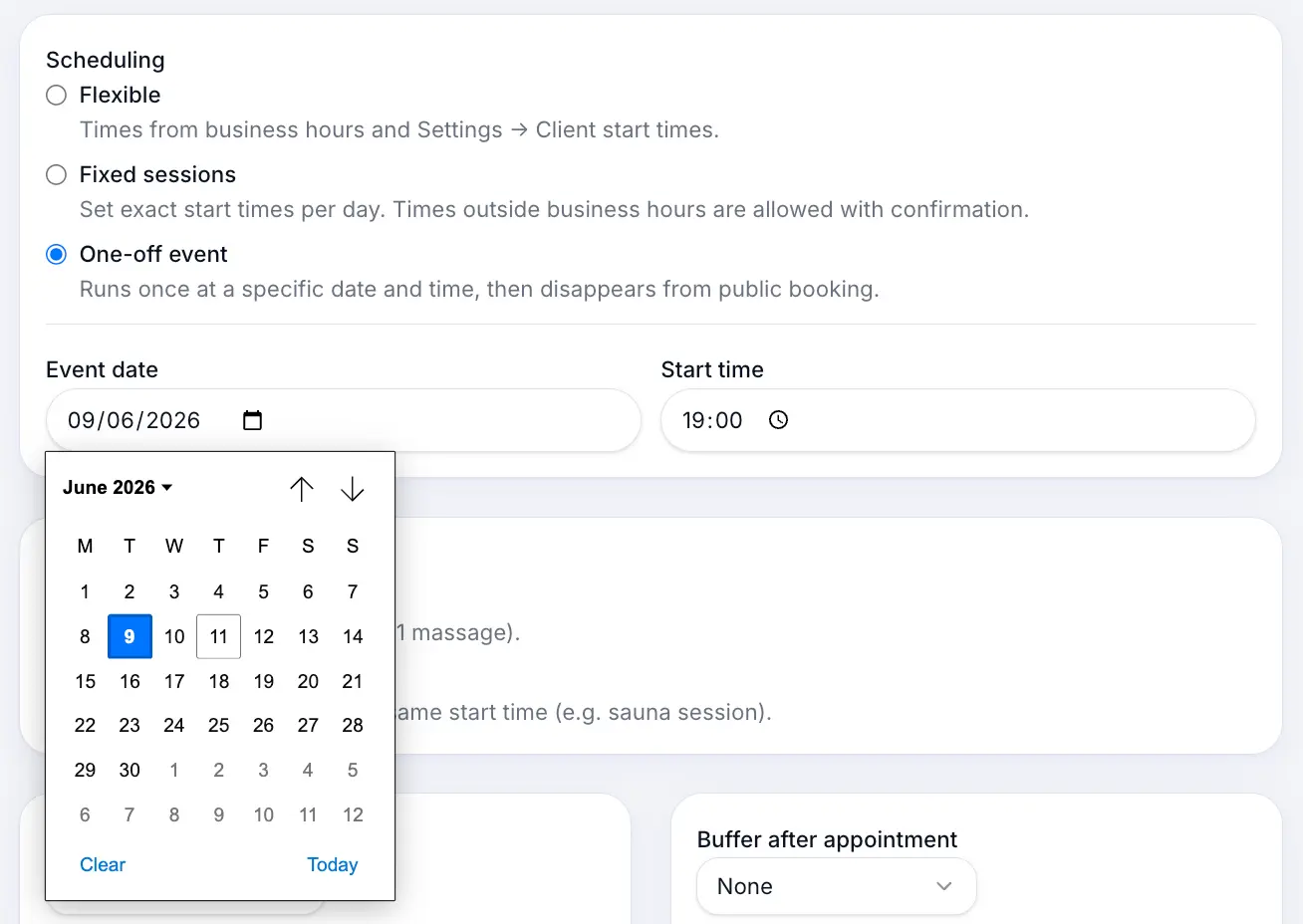Click the Event date input field

(343, 420)
